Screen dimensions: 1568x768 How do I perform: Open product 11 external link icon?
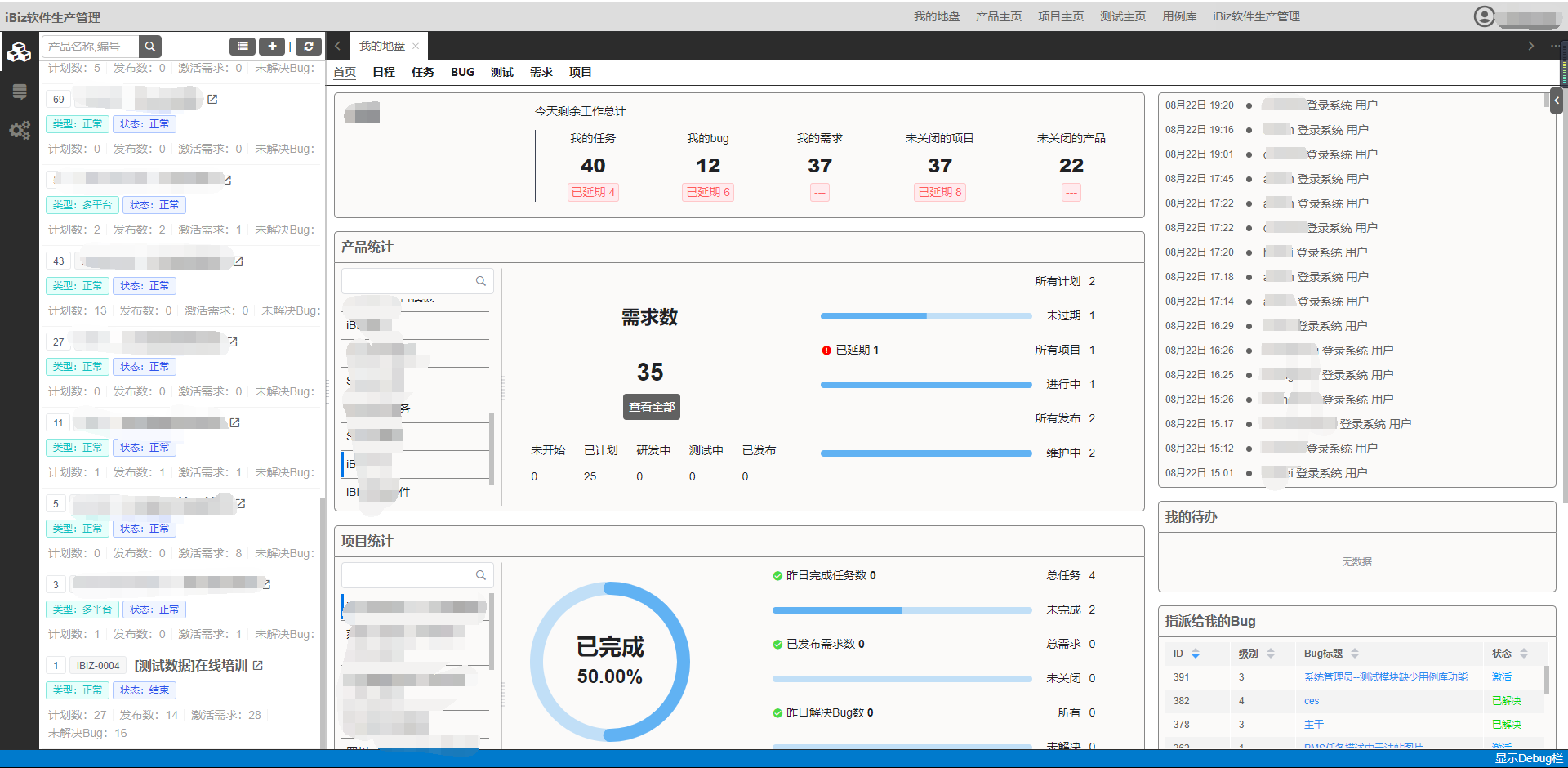[x=234, y=422]
